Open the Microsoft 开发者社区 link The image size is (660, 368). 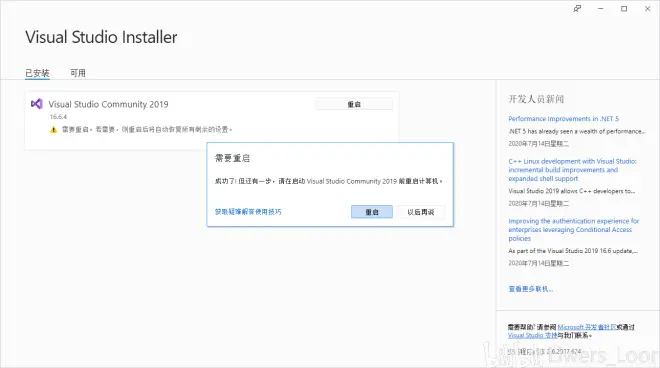(x=587, y=327)
